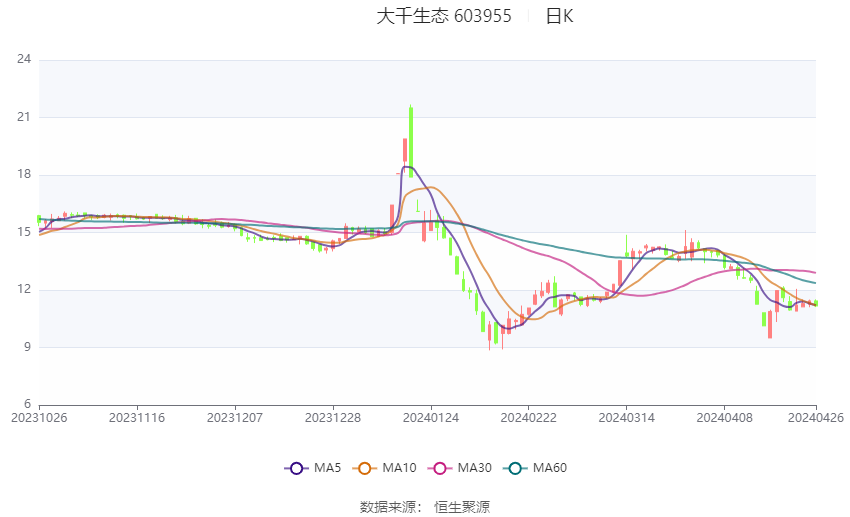Click the 15 price axis label

coord(24,232)
